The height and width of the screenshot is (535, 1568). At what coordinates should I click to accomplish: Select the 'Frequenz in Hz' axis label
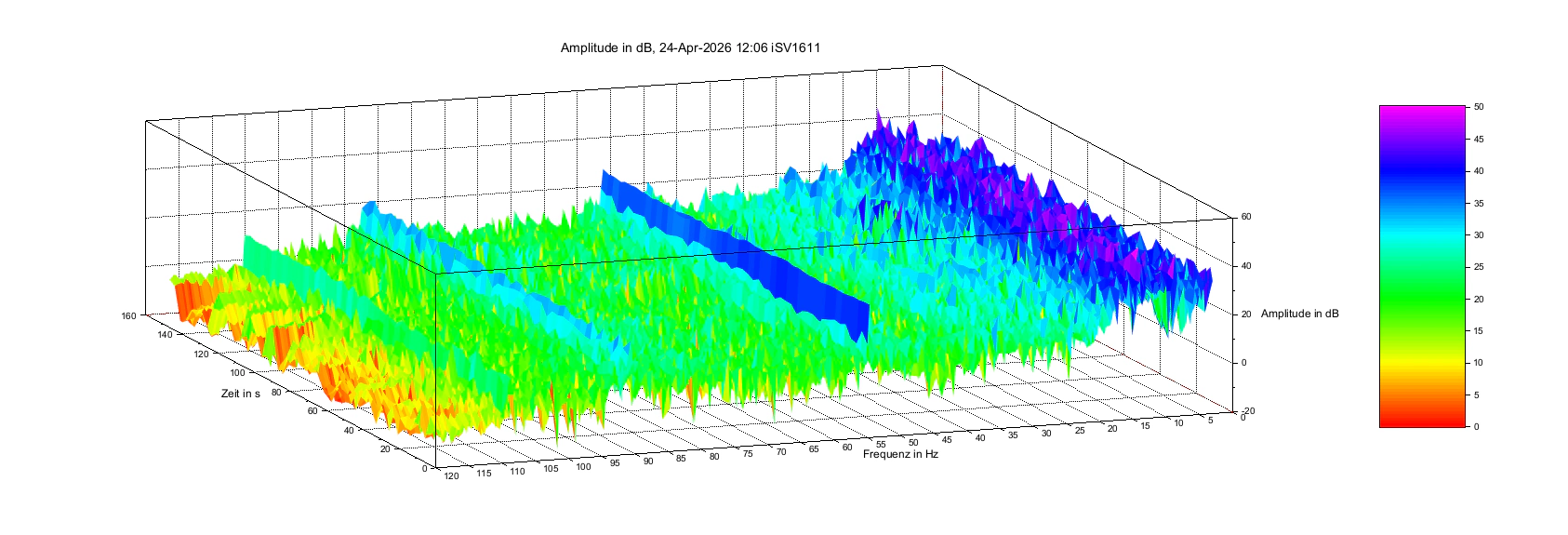[x=899, y=454]
